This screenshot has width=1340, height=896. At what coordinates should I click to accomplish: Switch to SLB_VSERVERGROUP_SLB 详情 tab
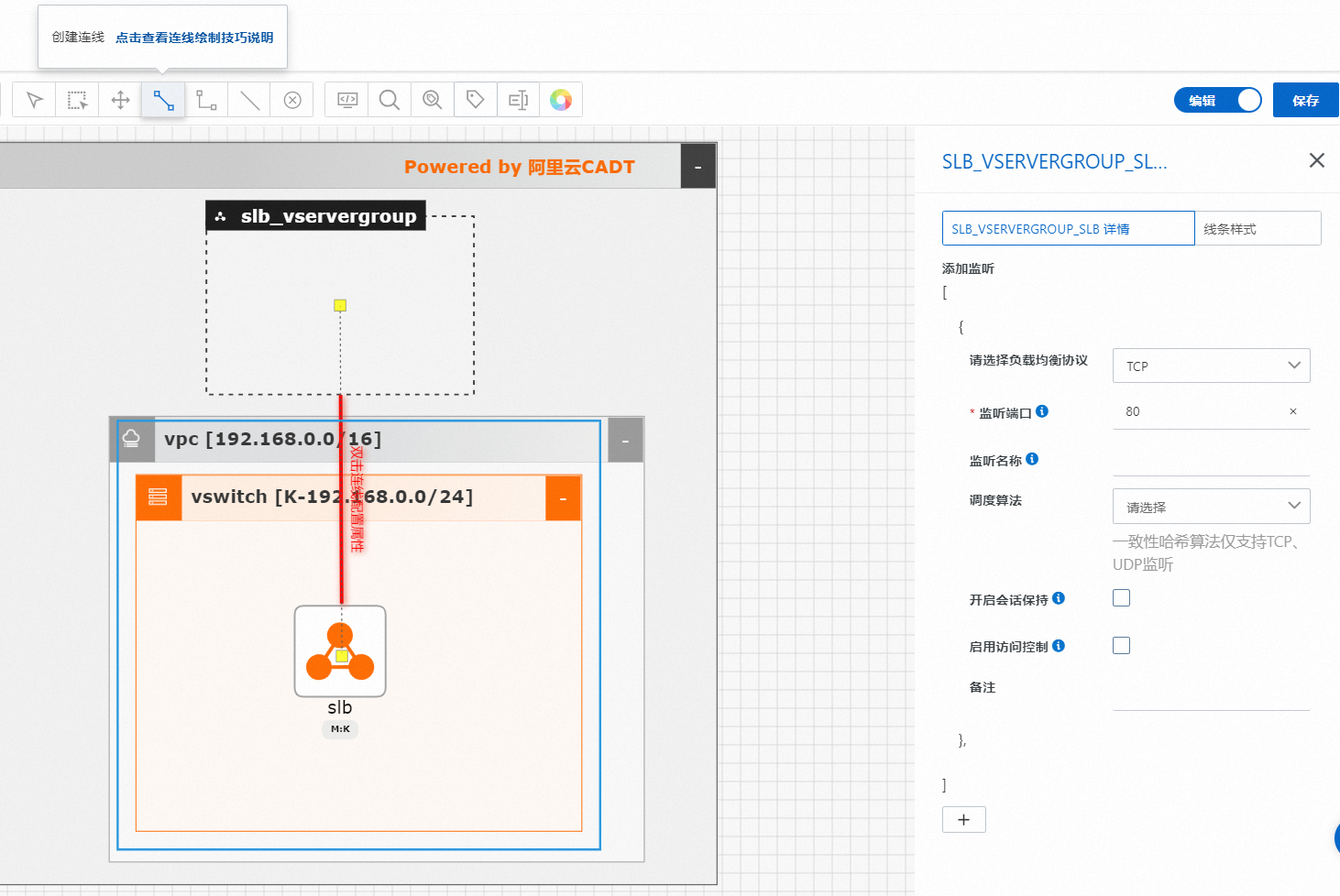pyautogui.click(x=1069, y=228)
